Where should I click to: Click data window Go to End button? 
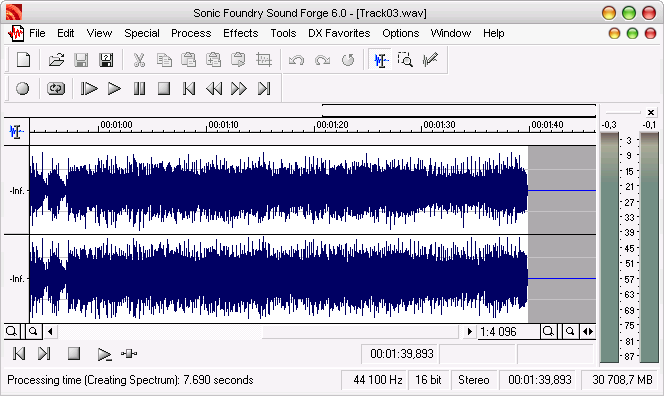[44, 353]
